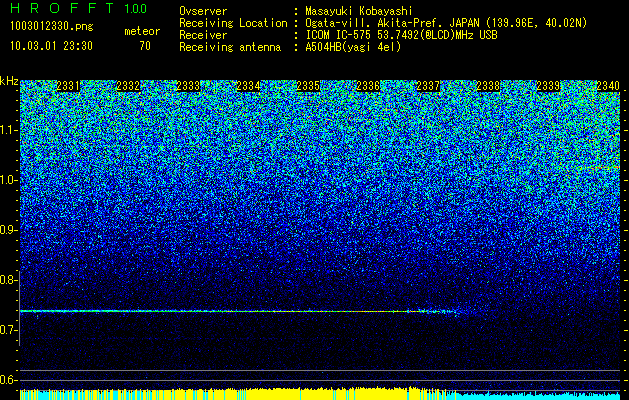Select the ICOM IC-575 53.7492 receiver text

coord(401,35)
